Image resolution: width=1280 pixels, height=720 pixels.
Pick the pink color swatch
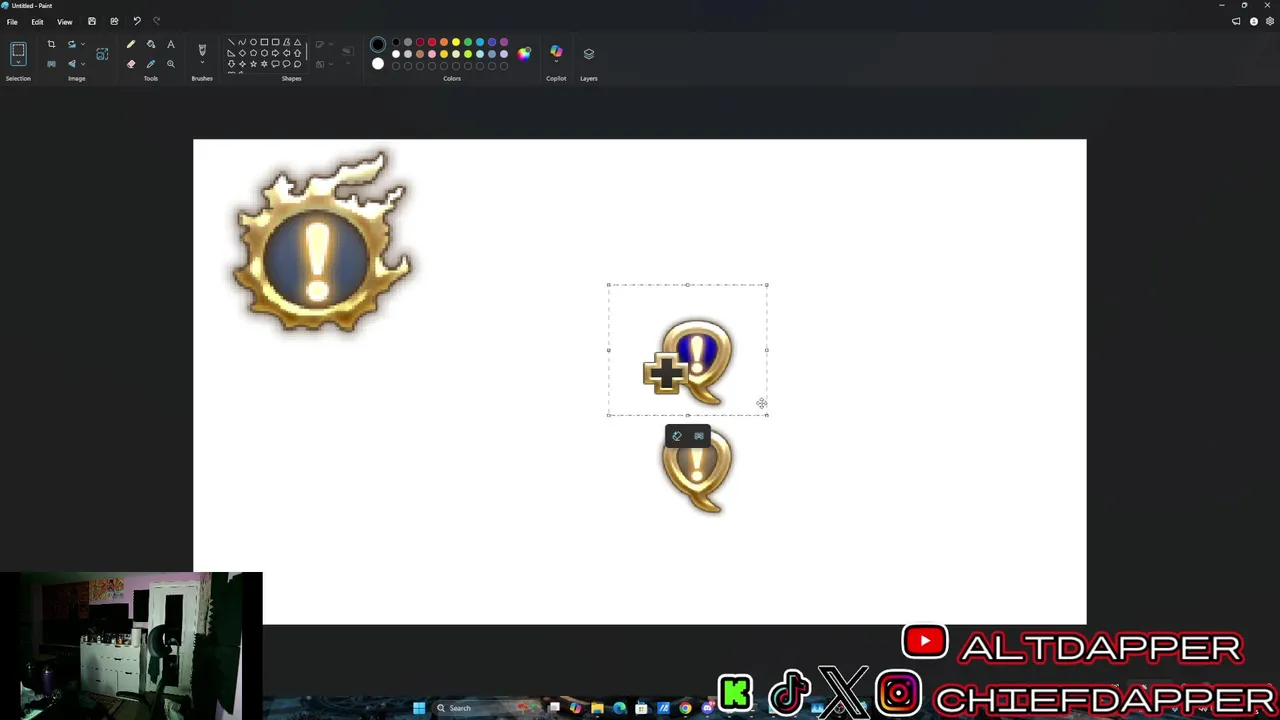[x=432, y=54]
